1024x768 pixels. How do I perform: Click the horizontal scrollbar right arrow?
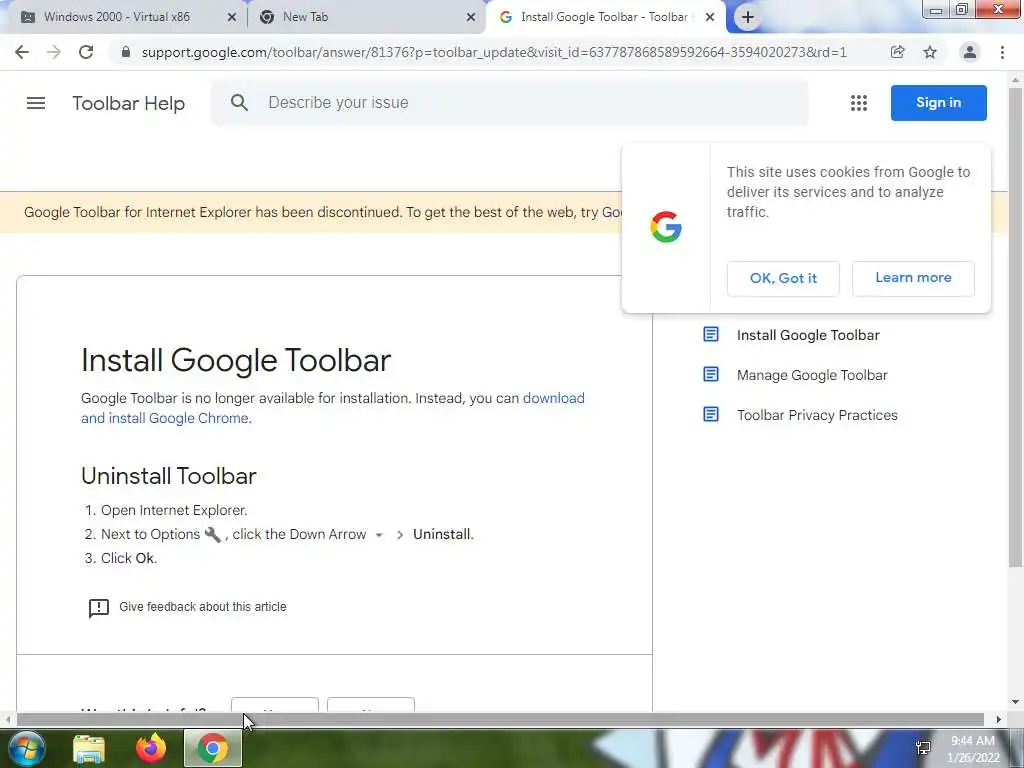(999, 719)
